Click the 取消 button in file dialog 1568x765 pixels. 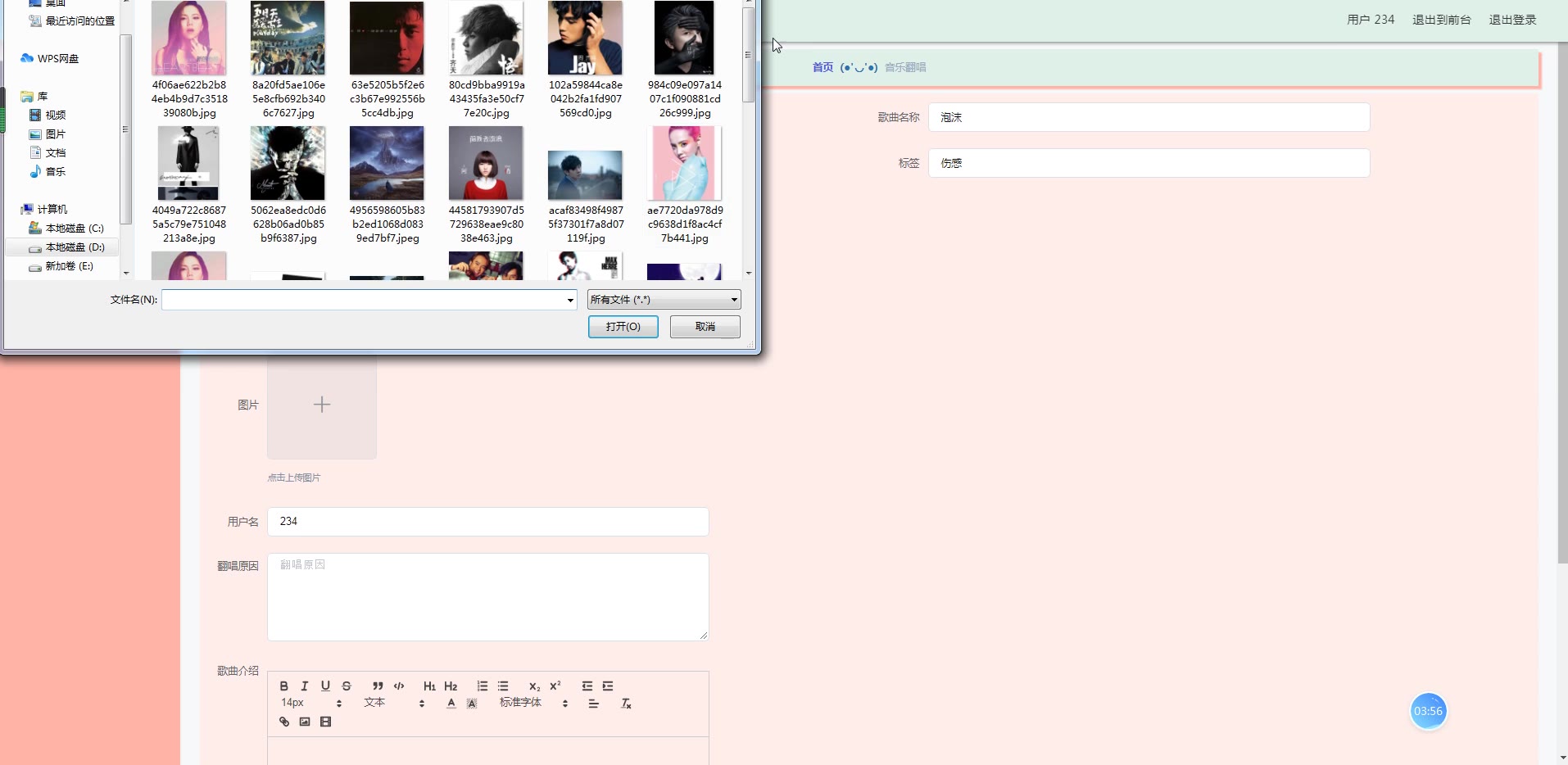tap(705, 327)
